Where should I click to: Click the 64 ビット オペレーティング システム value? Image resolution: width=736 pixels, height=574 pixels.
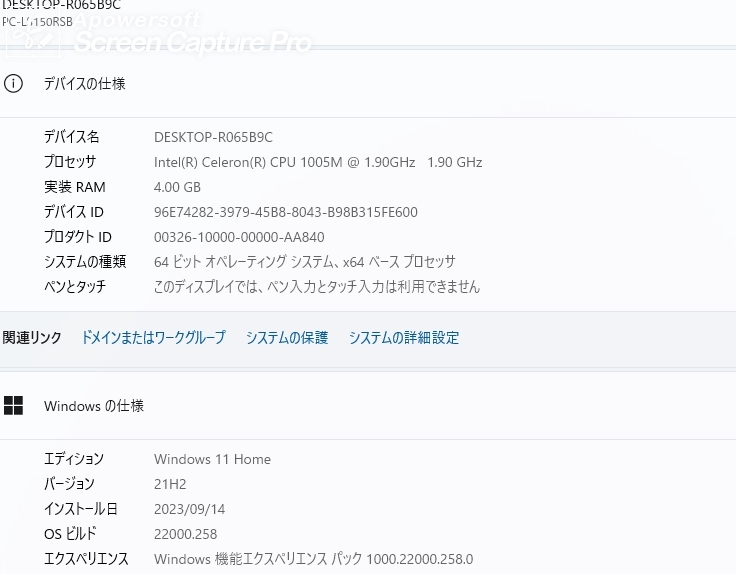point(305,261)
